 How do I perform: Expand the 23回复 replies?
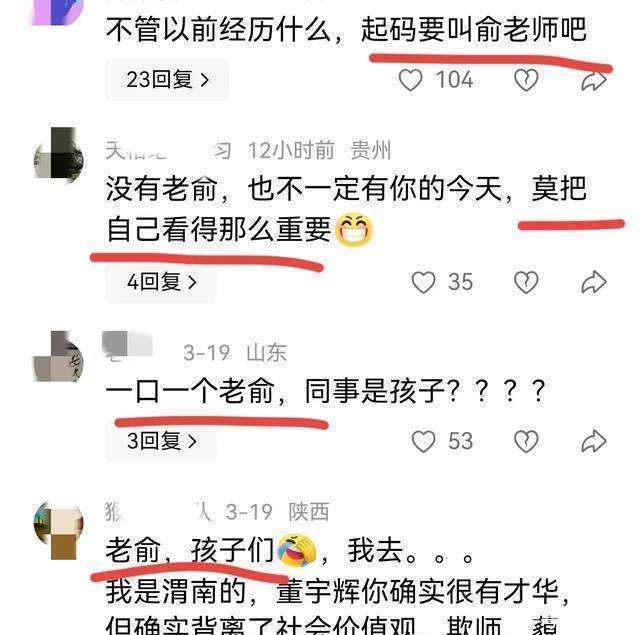167,80
